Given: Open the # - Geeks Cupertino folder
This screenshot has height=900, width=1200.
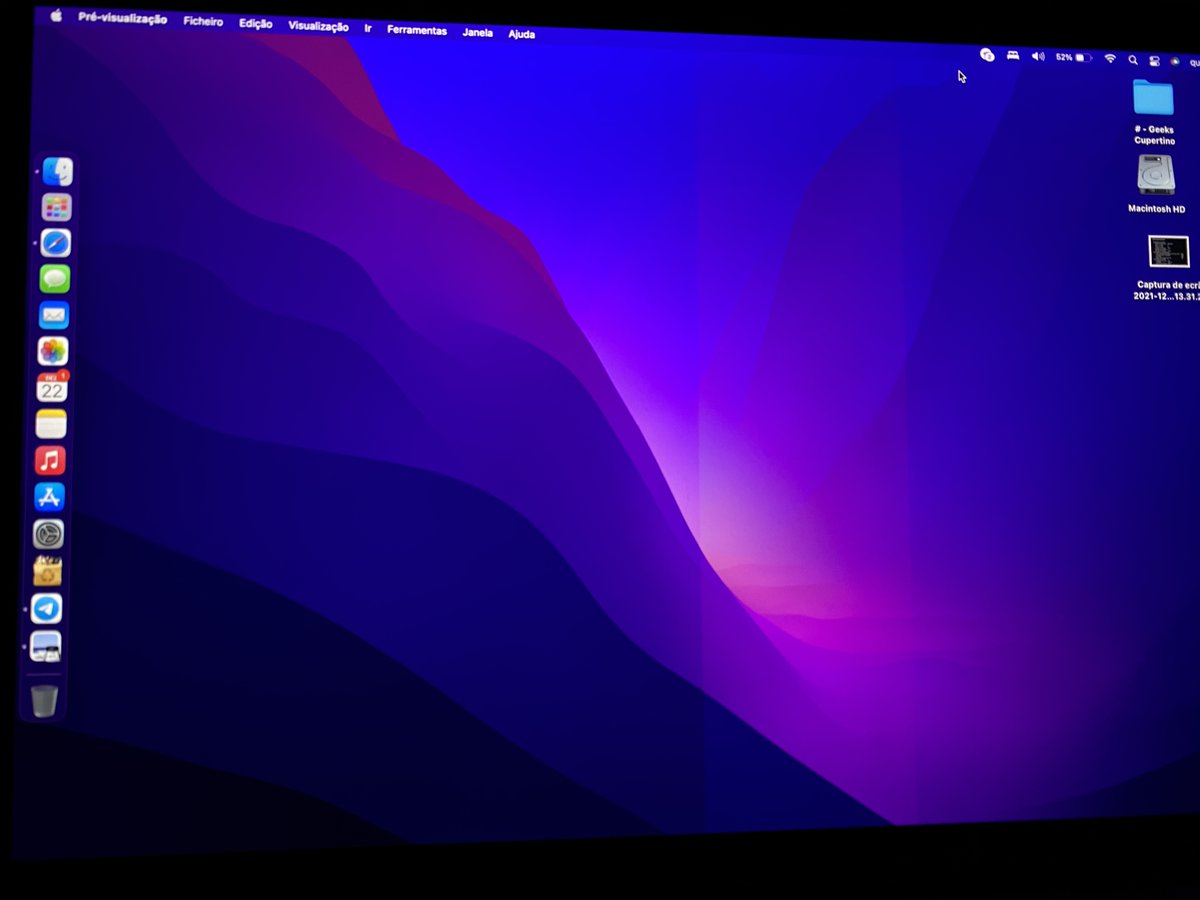Looking at the screenshot, I should (1153, 100).
